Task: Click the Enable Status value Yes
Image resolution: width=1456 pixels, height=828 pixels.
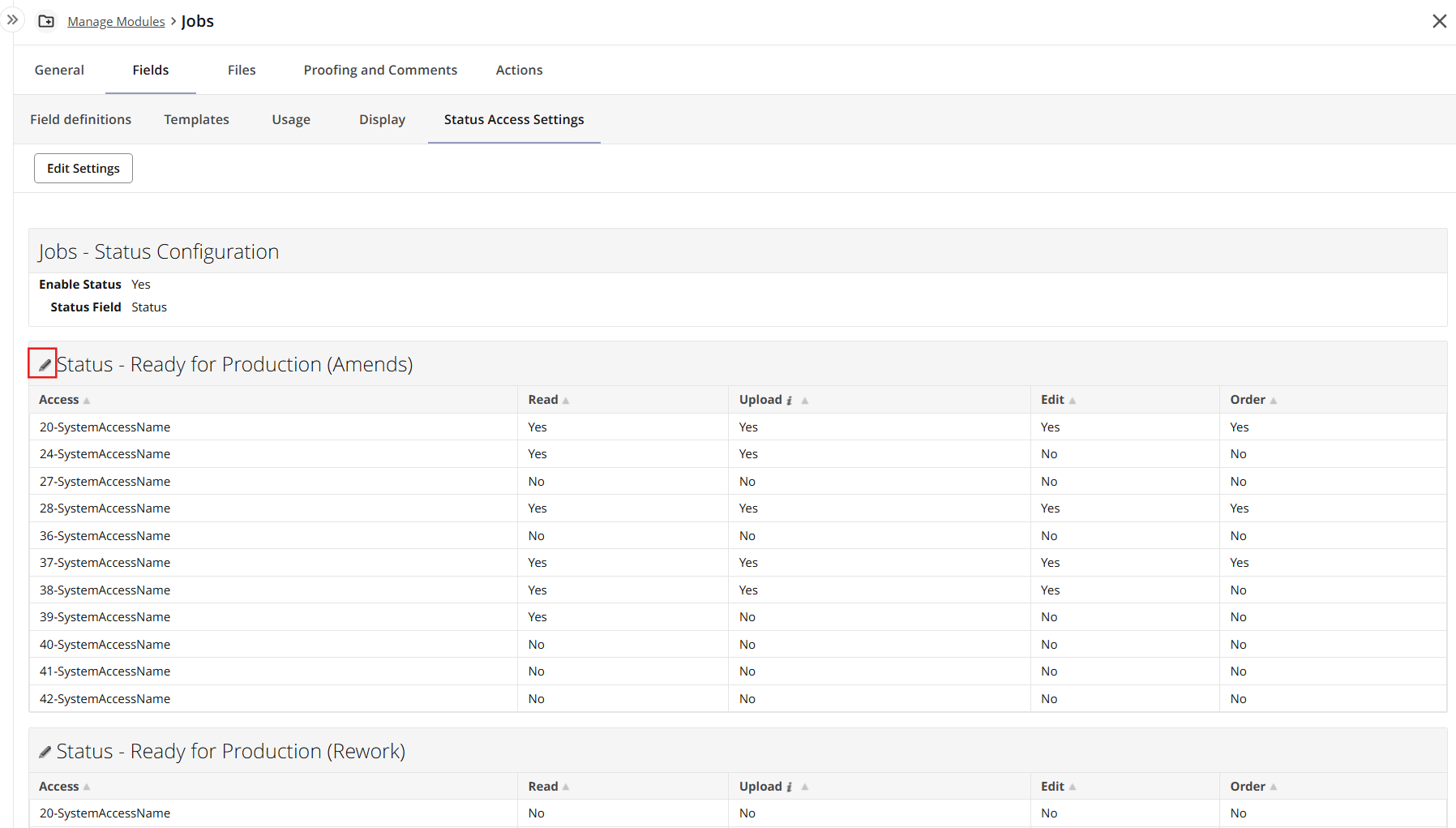Action: click(x=141, y=285)
